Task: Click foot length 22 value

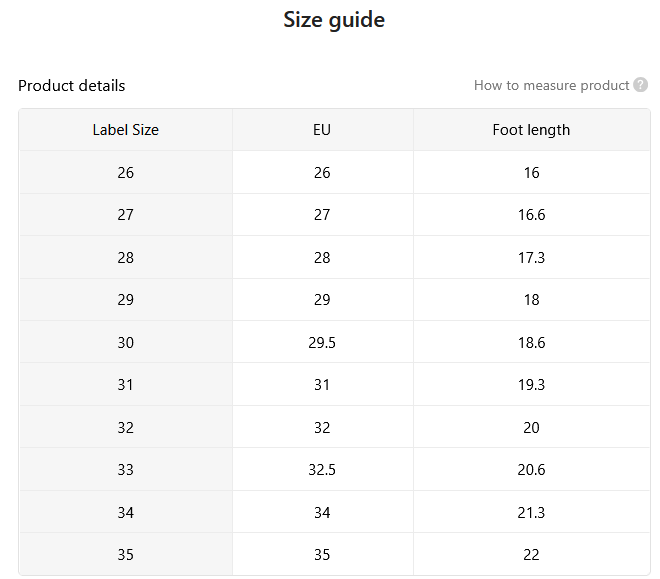Action: 531,555
